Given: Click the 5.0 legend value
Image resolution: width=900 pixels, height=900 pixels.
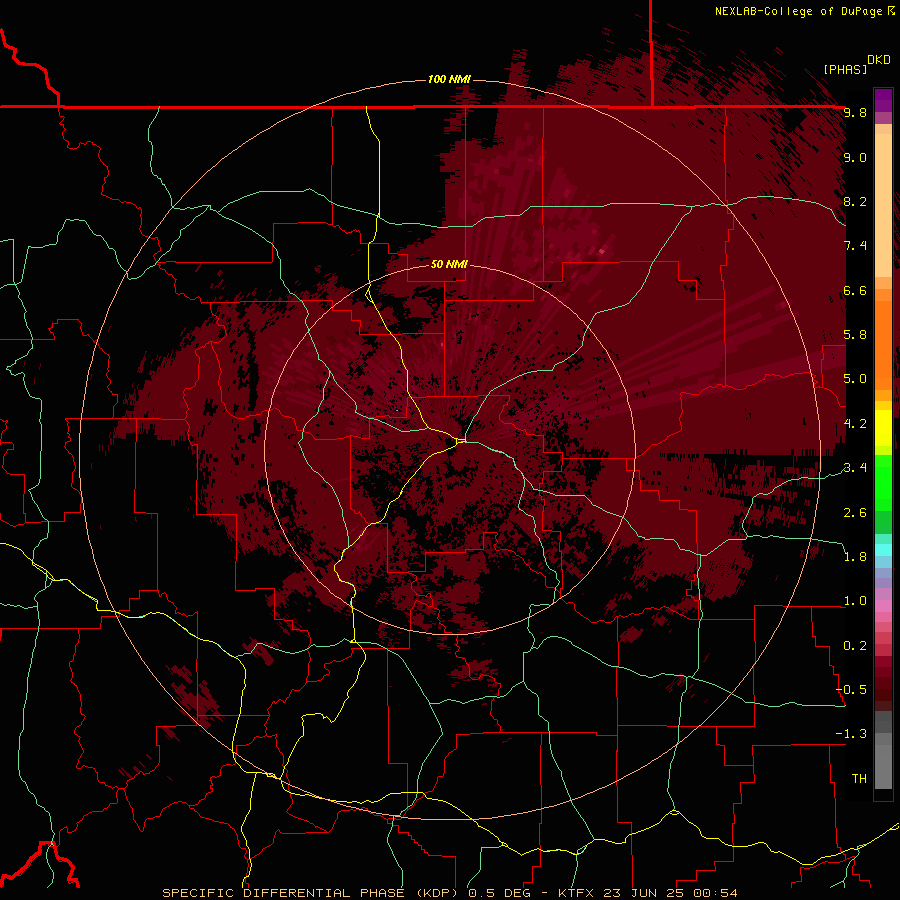Looking at the screenshot, I should point(855,379).
